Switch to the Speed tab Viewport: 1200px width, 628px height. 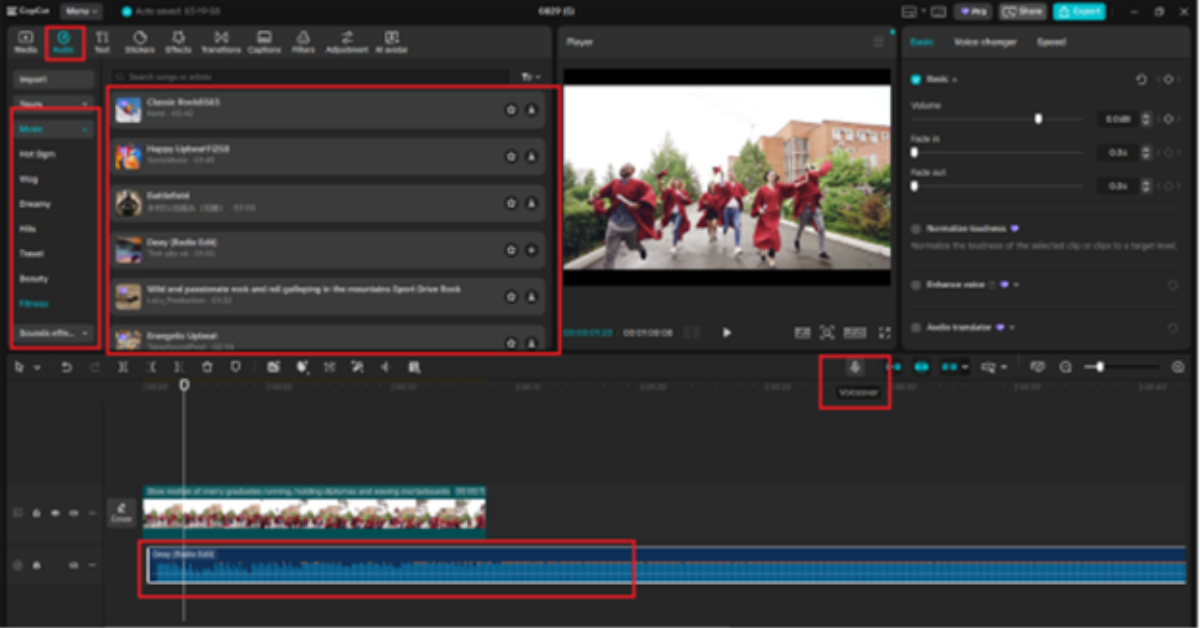[x=1051, y=42]
